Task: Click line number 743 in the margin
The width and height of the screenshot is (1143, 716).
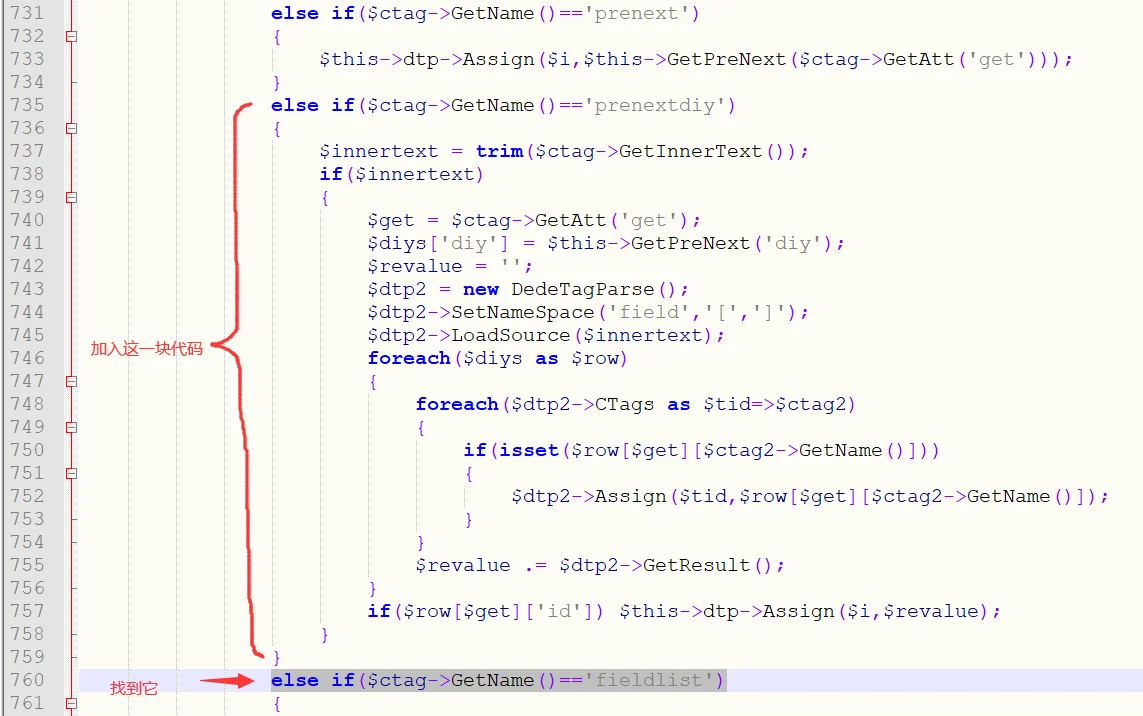Action: 27,289
